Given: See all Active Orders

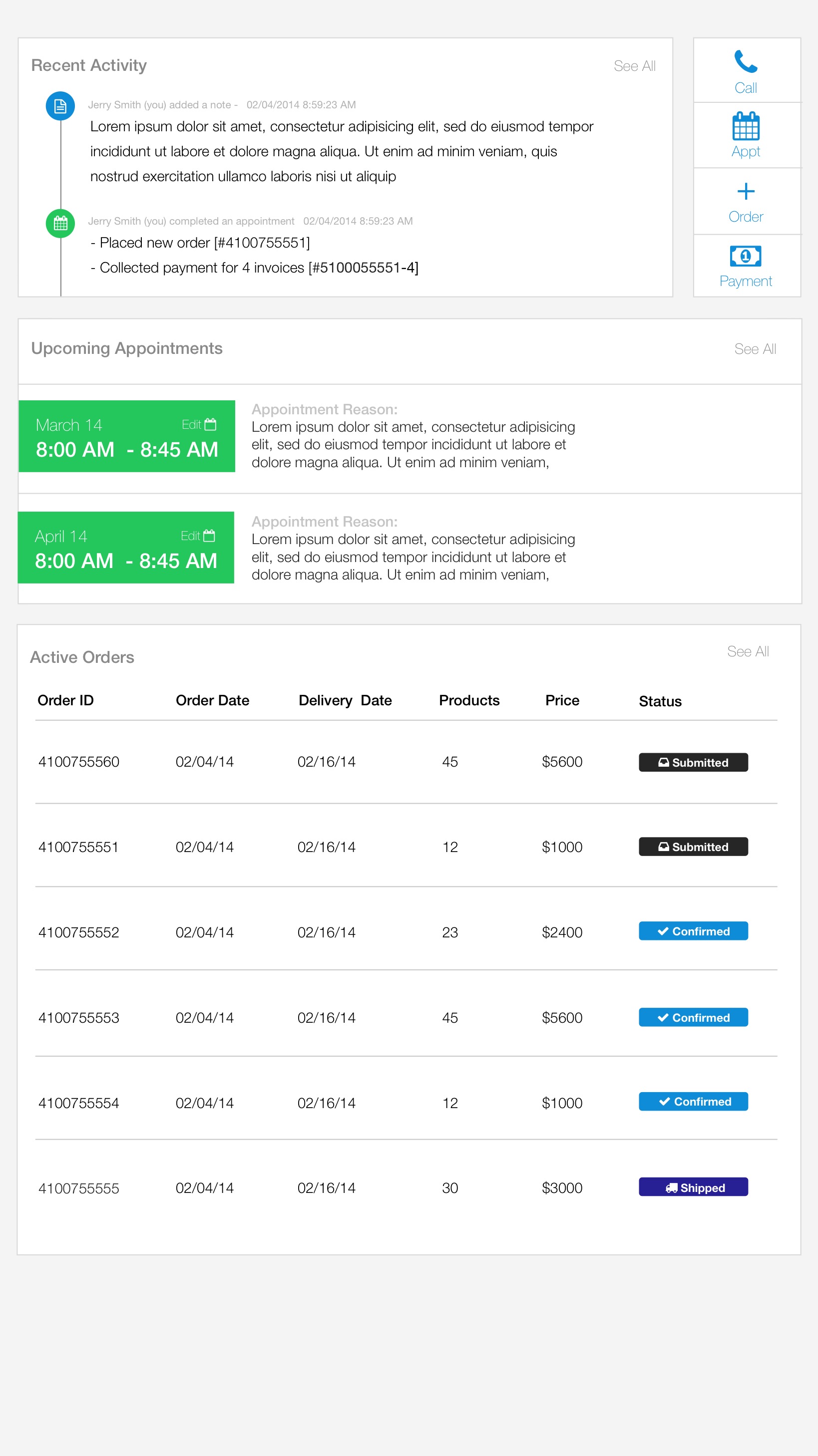Looking at the screenshot, I should [x=748, y=652].
